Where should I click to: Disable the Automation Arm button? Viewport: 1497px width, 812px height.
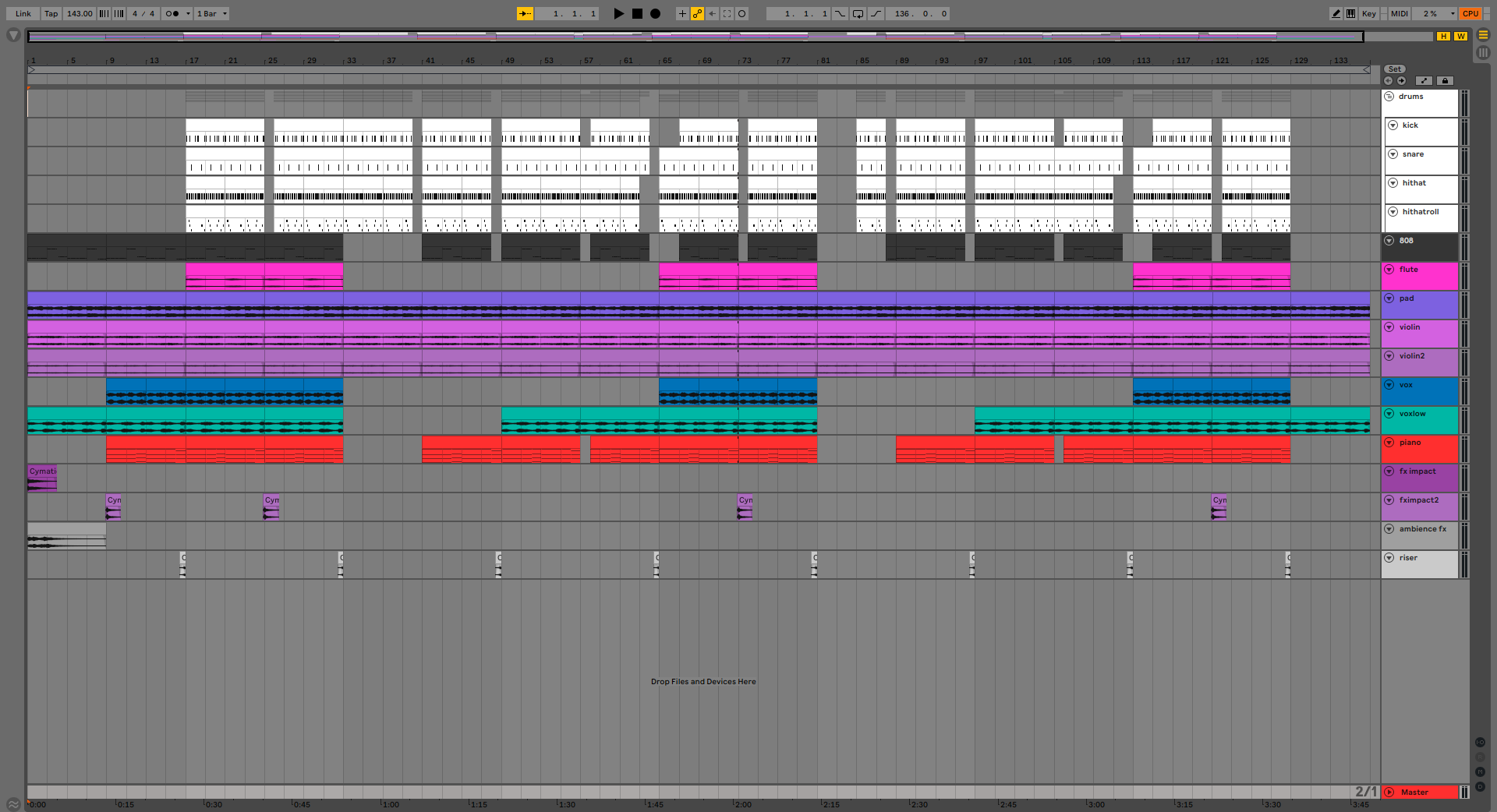point(697,13)
